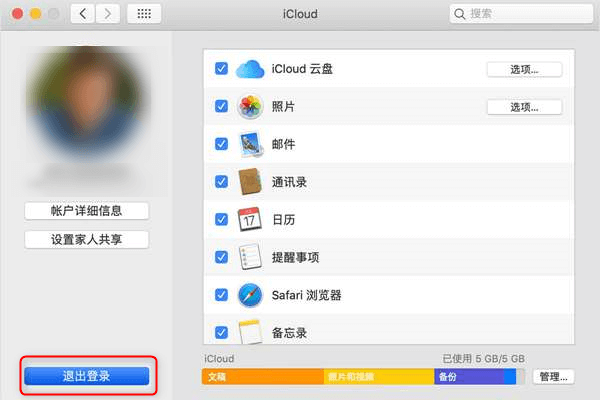Click the 邮件 label
600x400 pixels.
pyautogui.click(x=283, y=144)
